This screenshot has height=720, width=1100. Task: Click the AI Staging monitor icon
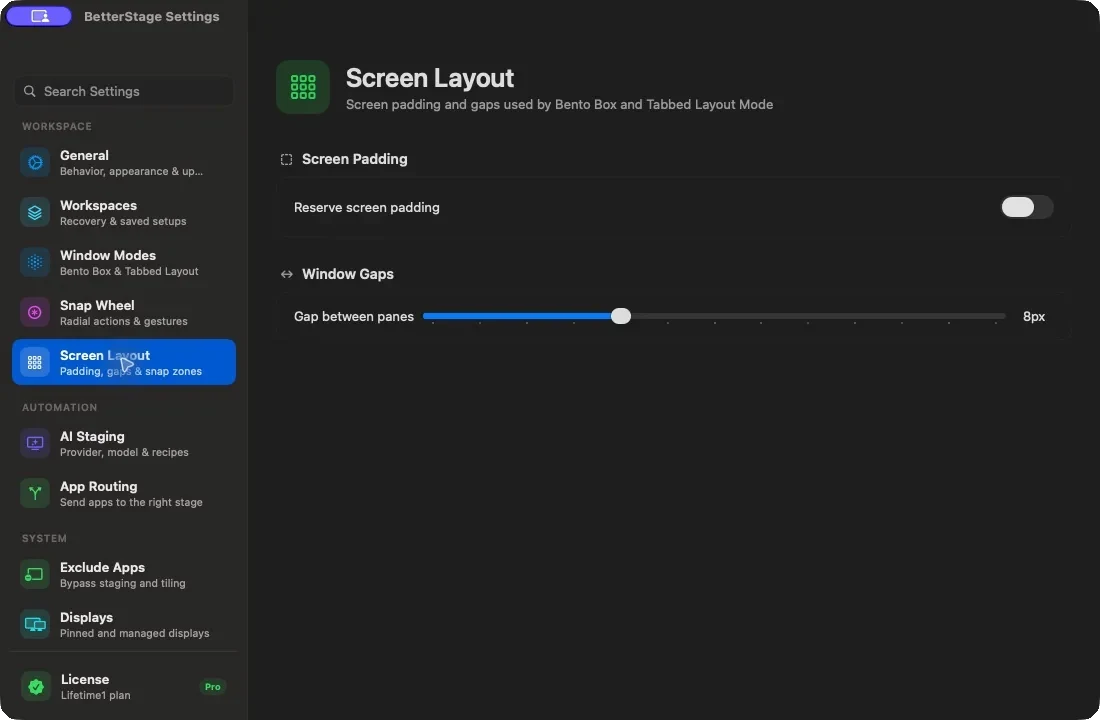tap(34, 444)
